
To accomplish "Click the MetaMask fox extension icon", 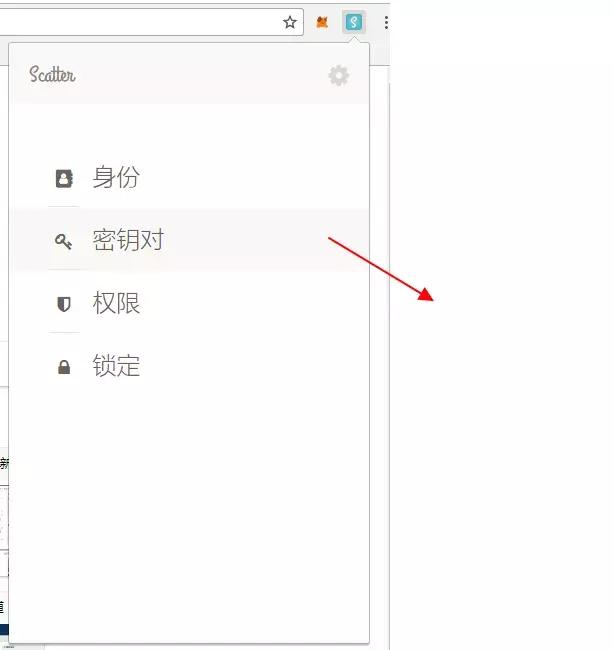I will [322, 22].
